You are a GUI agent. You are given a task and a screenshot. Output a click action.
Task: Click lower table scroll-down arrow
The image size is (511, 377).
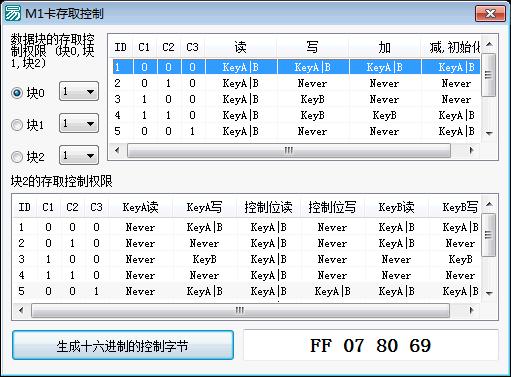click(x=489, y=293)
